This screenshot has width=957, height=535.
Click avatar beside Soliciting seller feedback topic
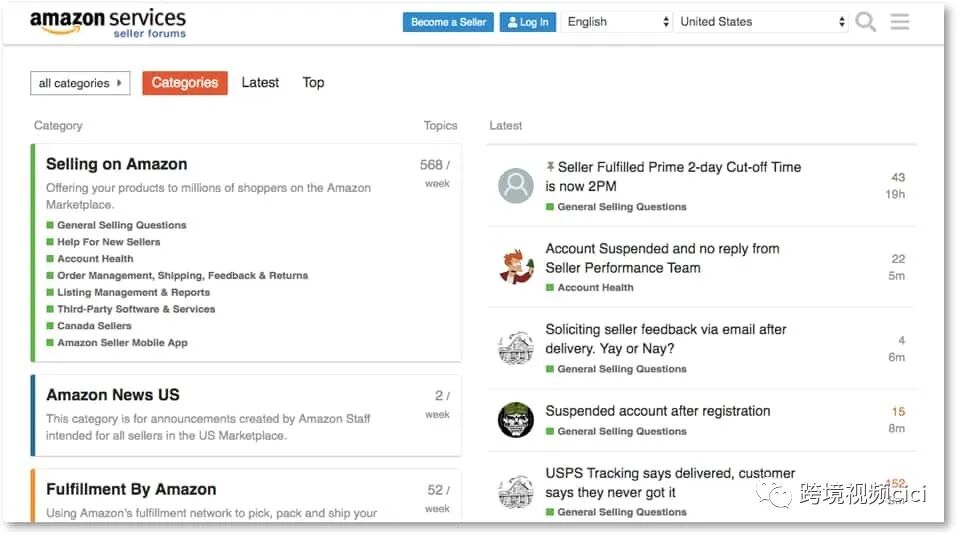point(516,348)
